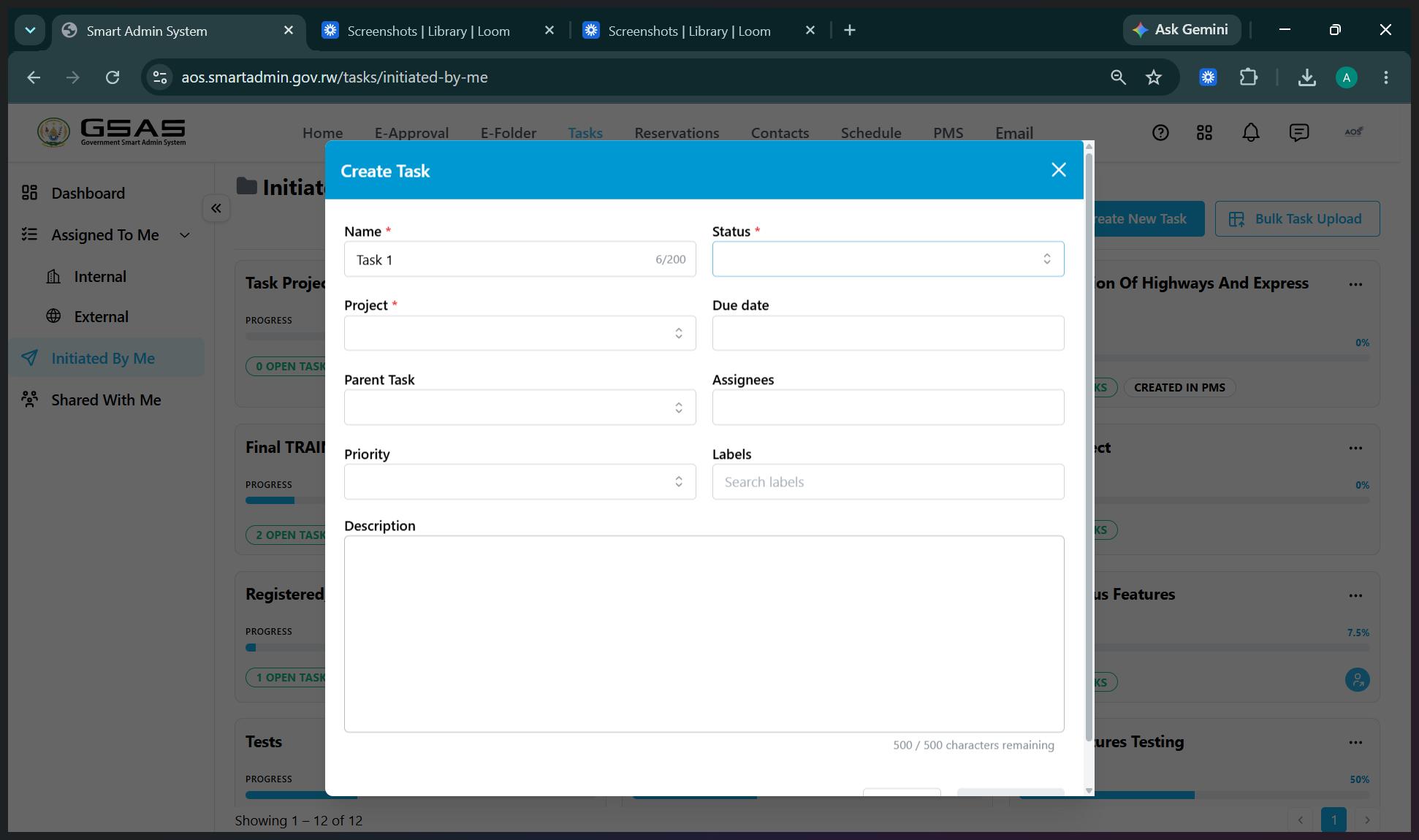Click the GSAS logo
The width and height of the screenshot is (1419, 840).
click(112, 132)
